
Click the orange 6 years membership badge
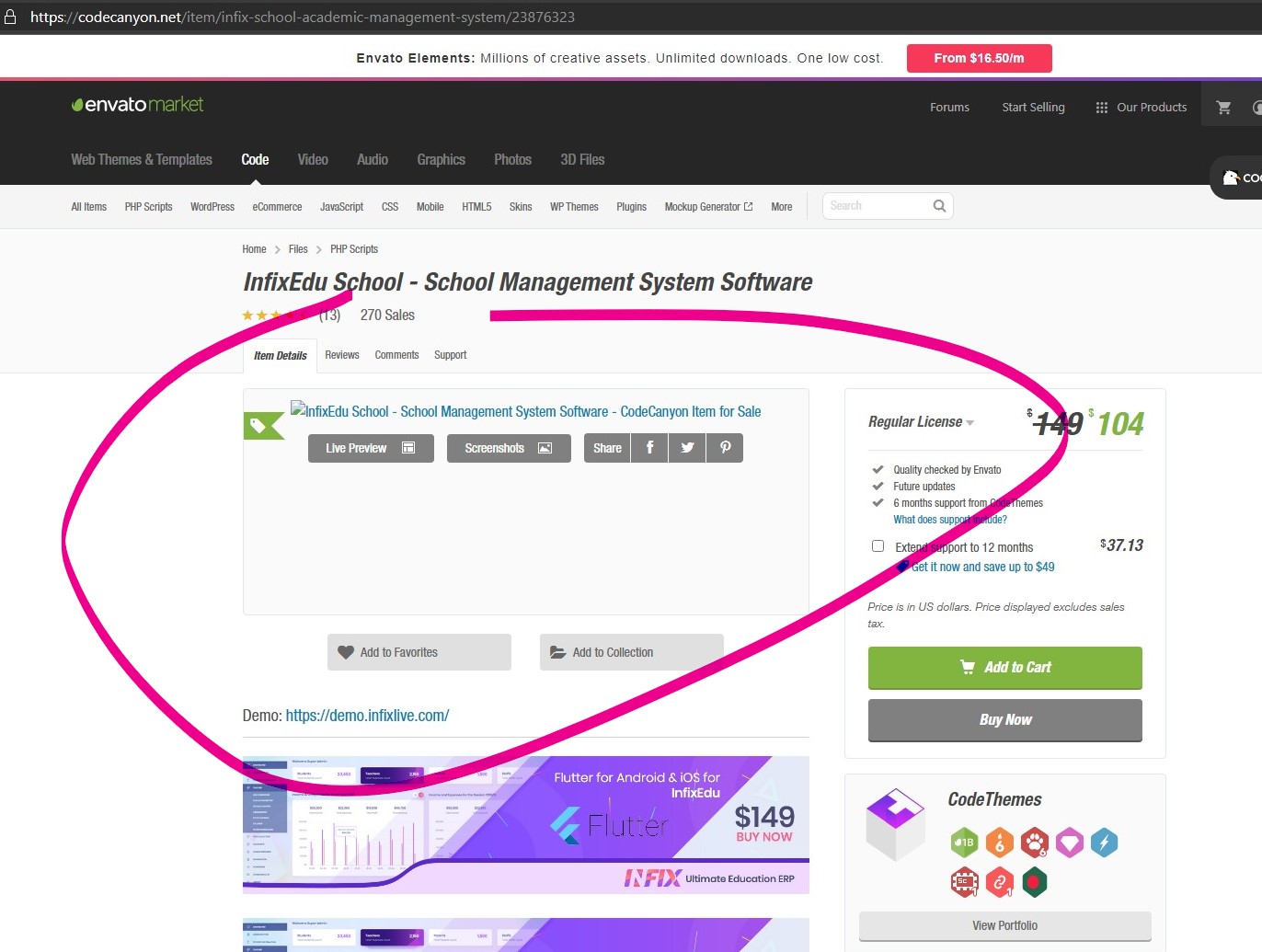[1000, 842]
